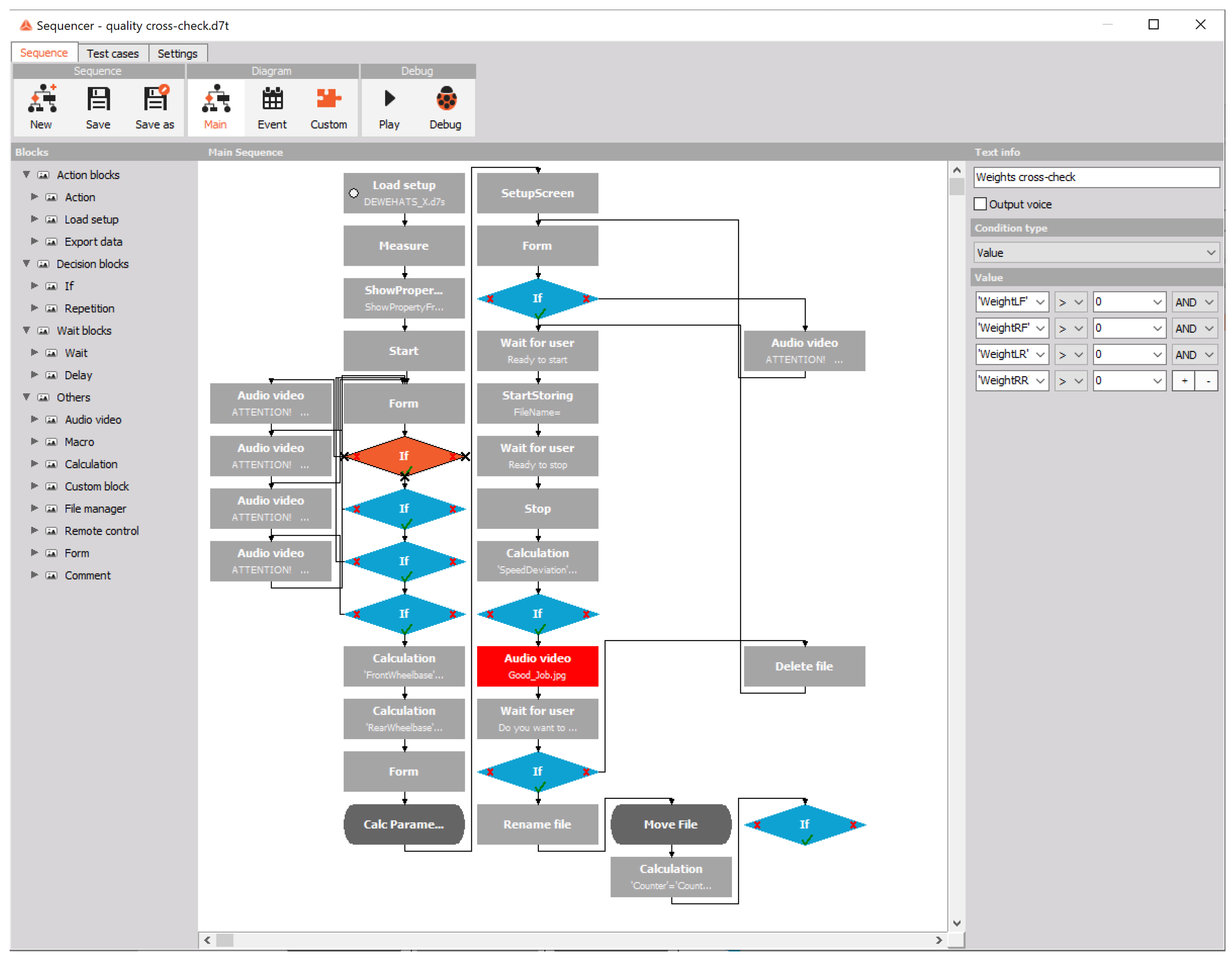
Task: Collapse the Action blocks tree group
Action: coord(26,175)
